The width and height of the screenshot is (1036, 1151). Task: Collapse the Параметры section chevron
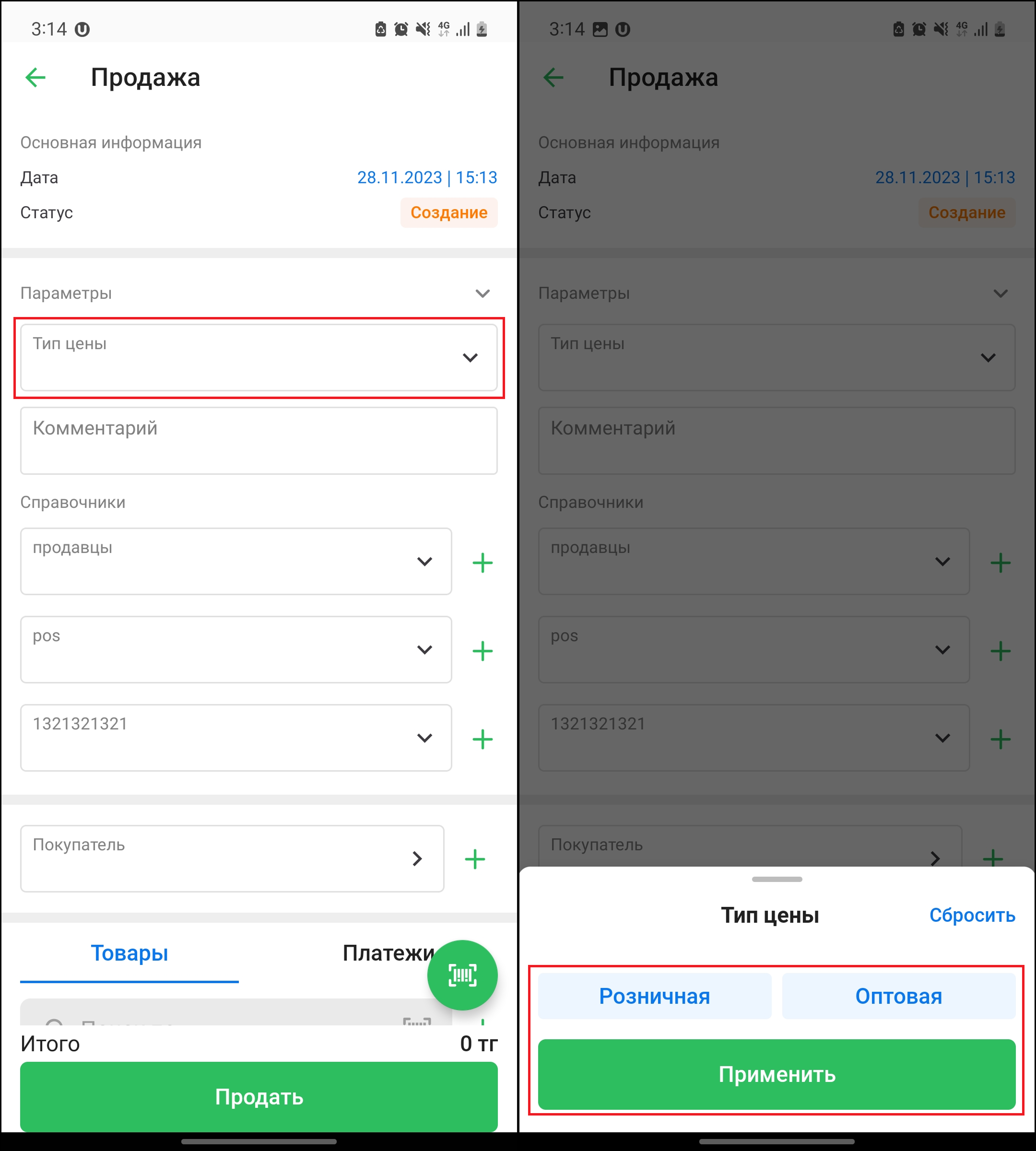tap(482, 293)
